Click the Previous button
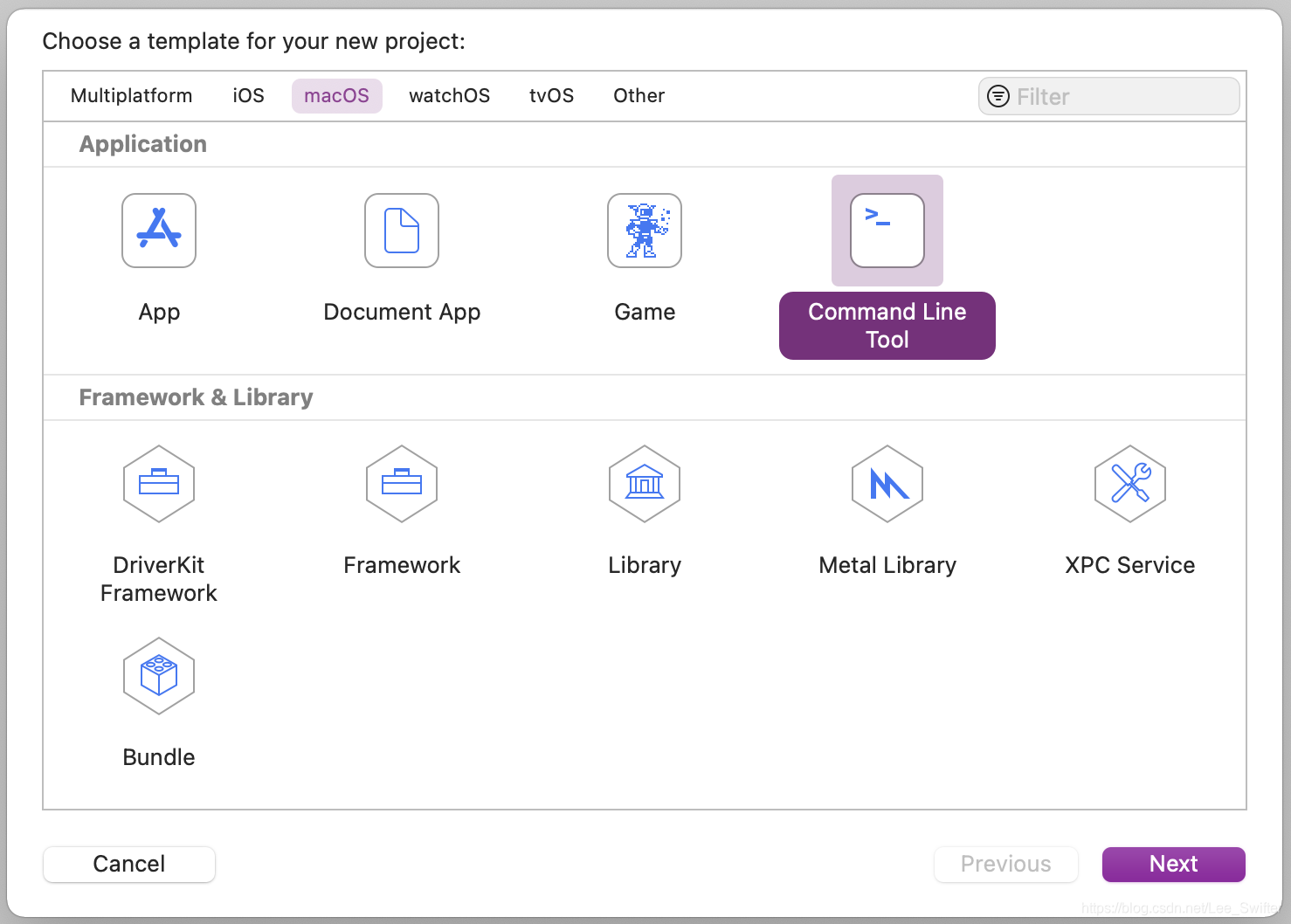This screenshot has height=924, width=1291. pos(1005,864)
